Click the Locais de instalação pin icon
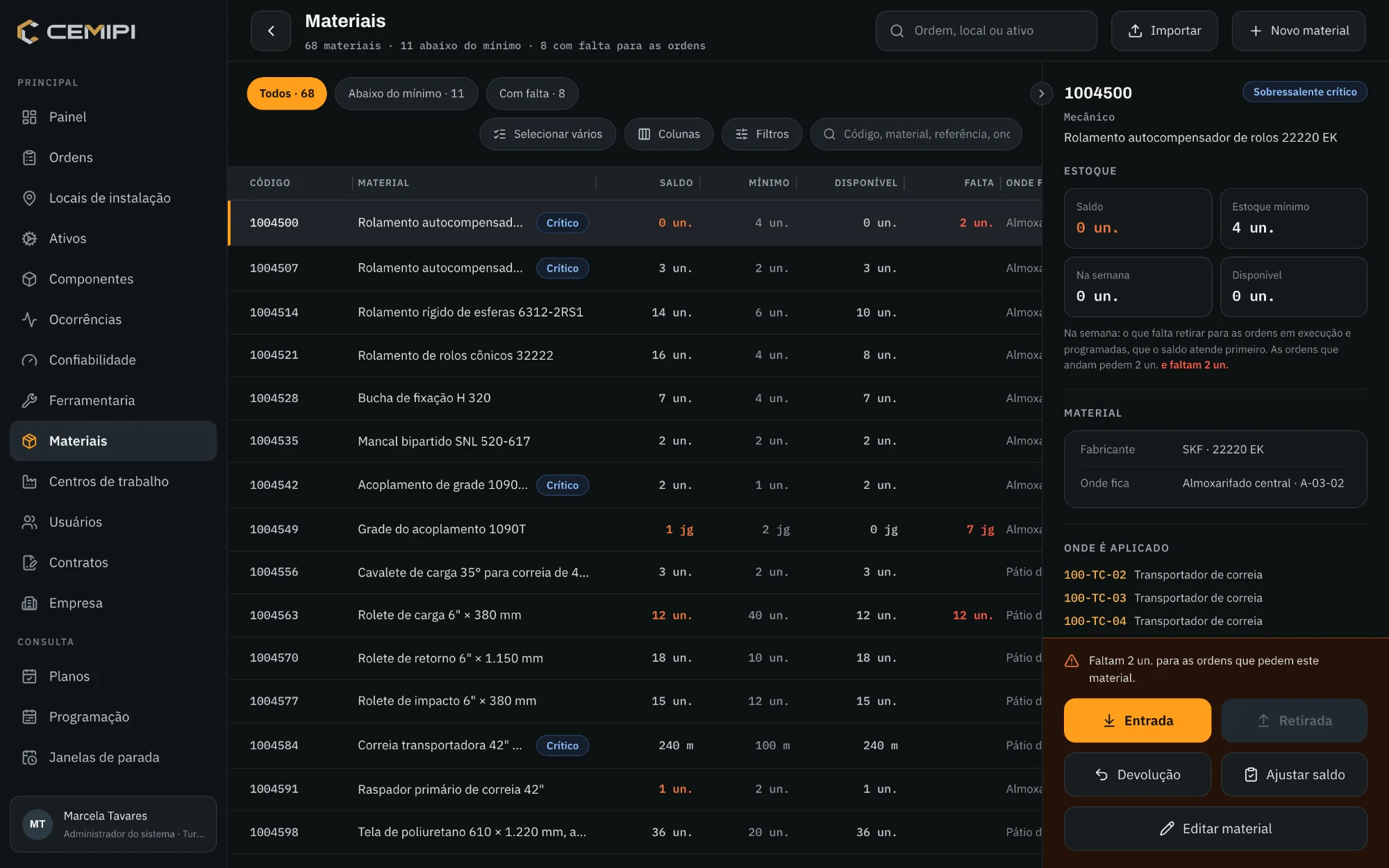 [x=29, y=198]
